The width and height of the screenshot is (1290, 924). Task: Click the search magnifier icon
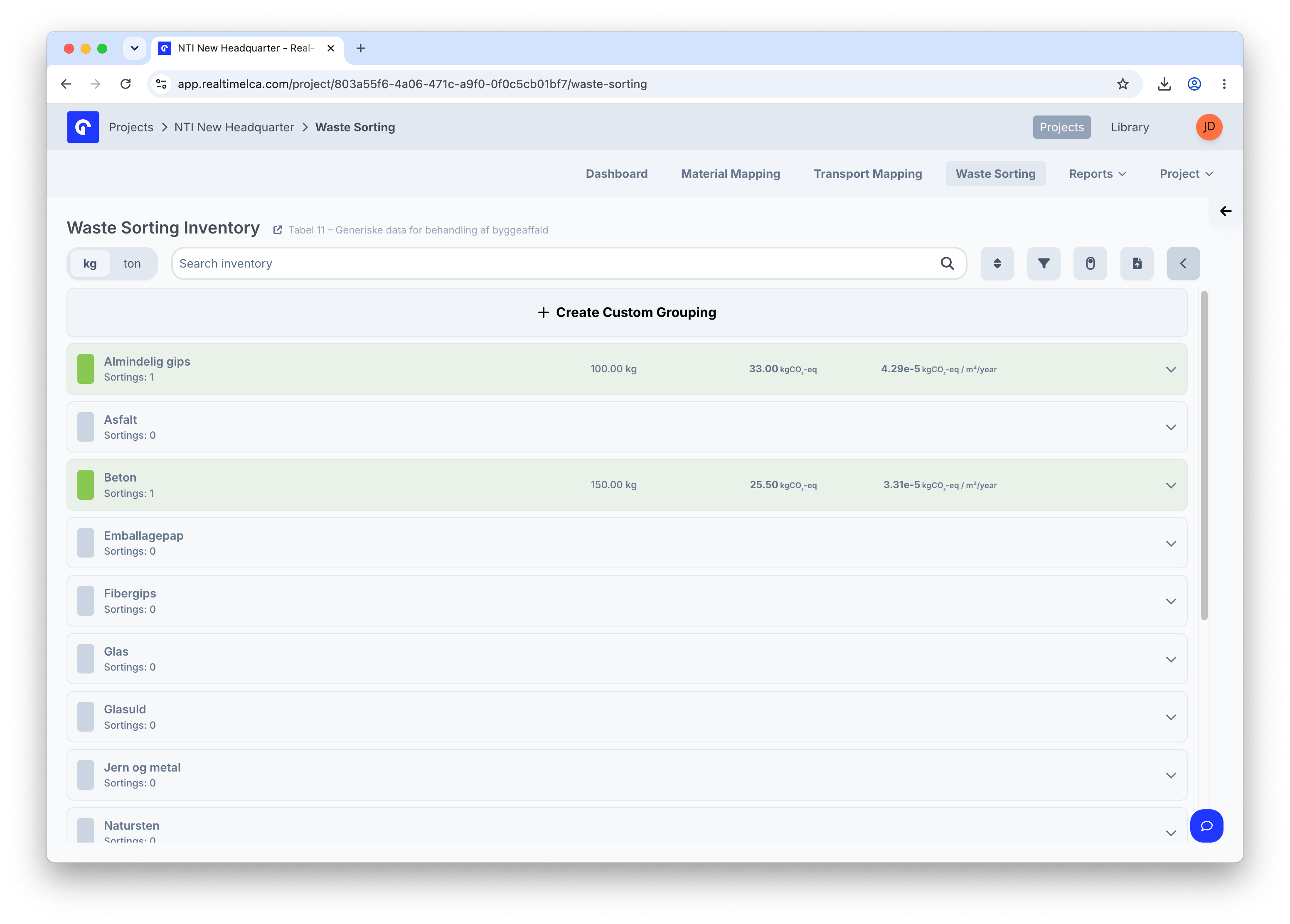[947, 263]
